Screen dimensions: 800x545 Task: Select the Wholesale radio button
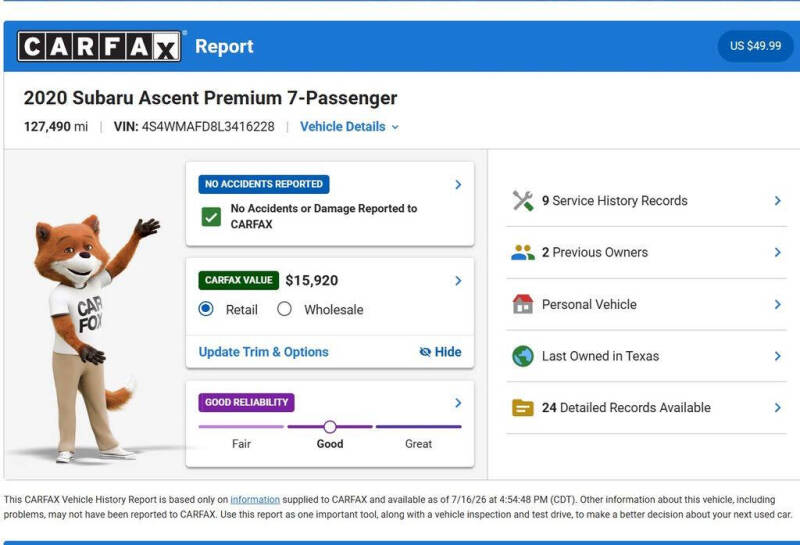[284, 309]
